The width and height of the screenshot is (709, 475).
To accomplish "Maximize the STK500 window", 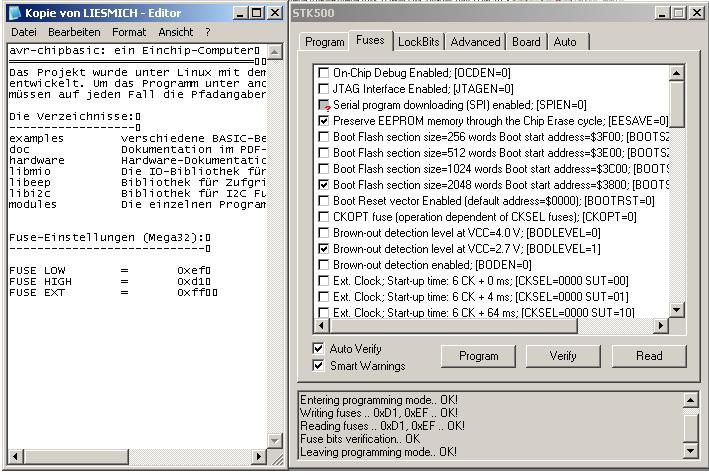I will point(678,12).
